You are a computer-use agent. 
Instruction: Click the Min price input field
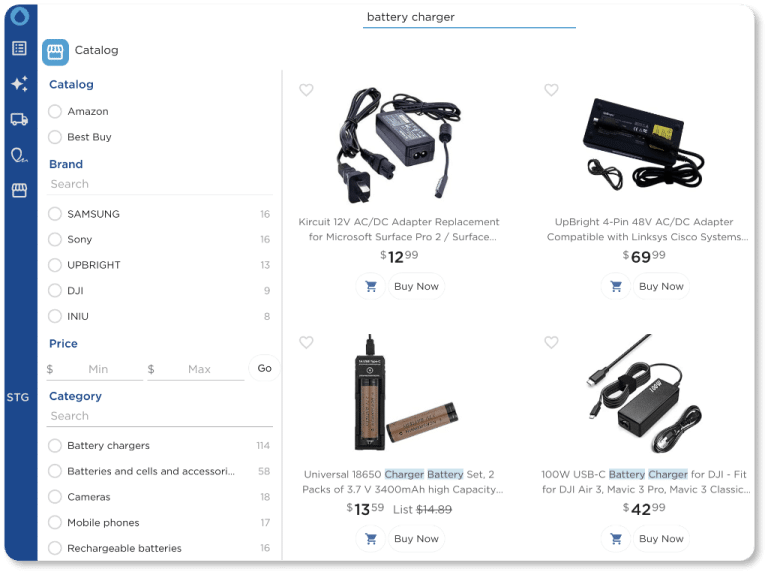[98, 369]
